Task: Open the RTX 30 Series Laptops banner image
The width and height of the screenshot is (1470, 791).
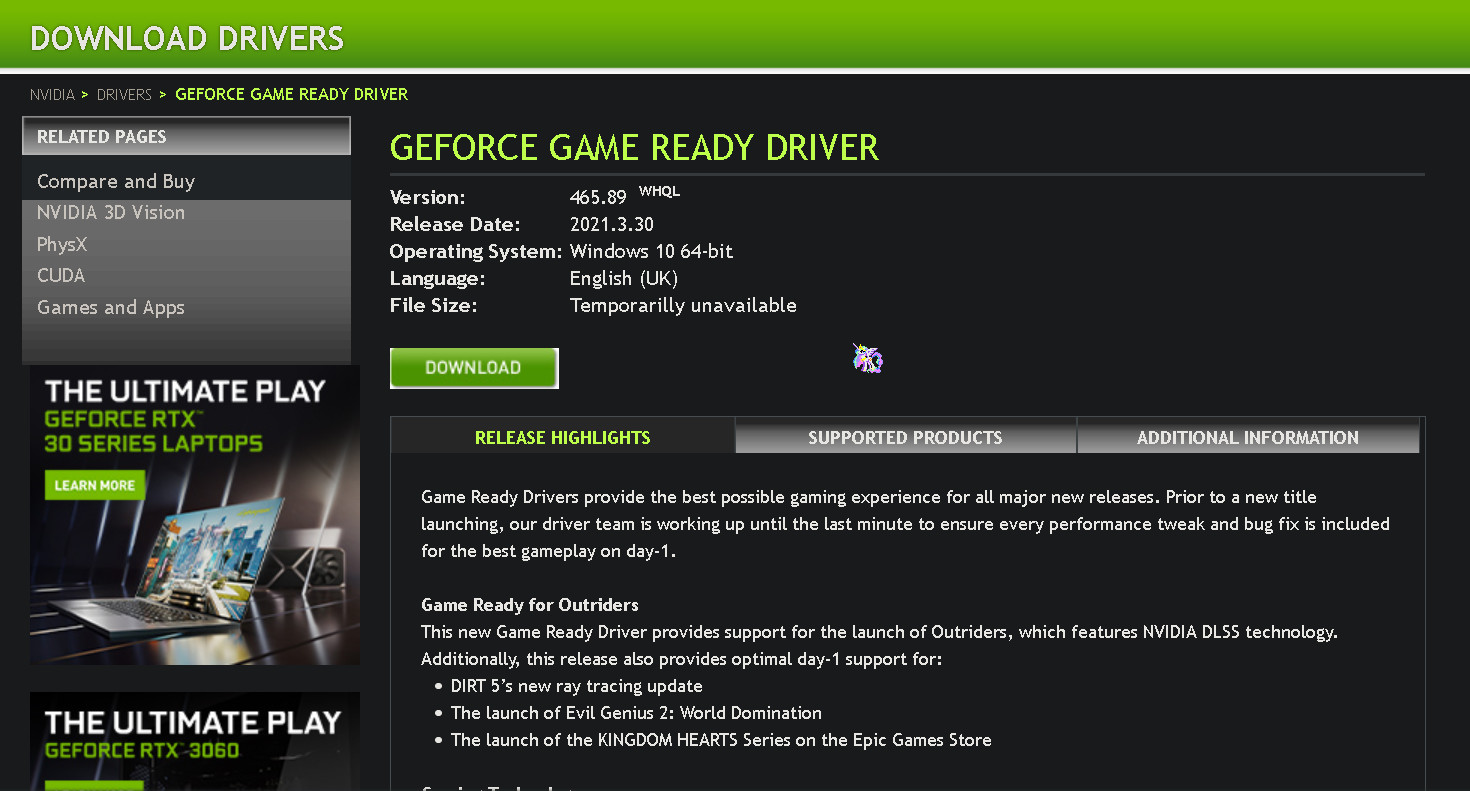Action: pos(195,515)
